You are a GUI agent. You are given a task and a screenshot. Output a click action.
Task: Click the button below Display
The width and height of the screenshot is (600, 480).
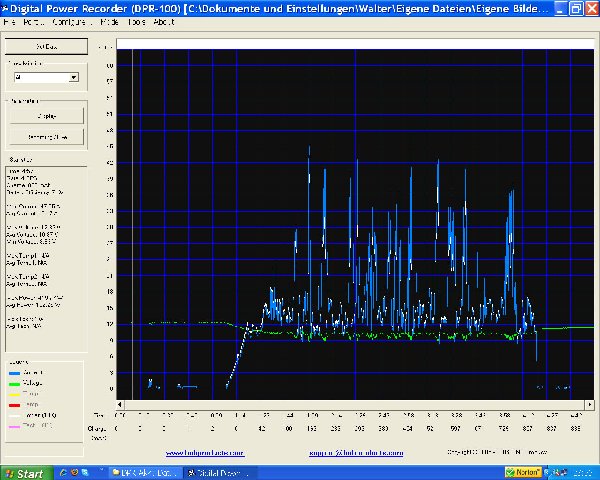pyautogui.click(x=46, y=137)
